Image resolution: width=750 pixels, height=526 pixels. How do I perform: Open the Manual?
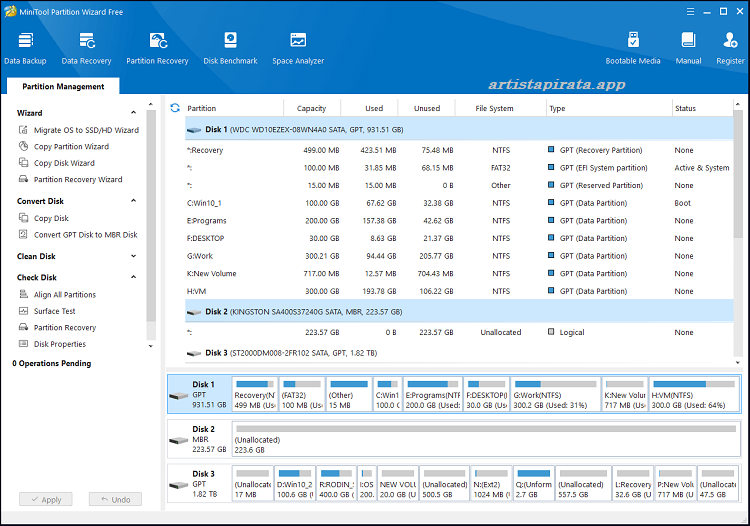[688, 48]
